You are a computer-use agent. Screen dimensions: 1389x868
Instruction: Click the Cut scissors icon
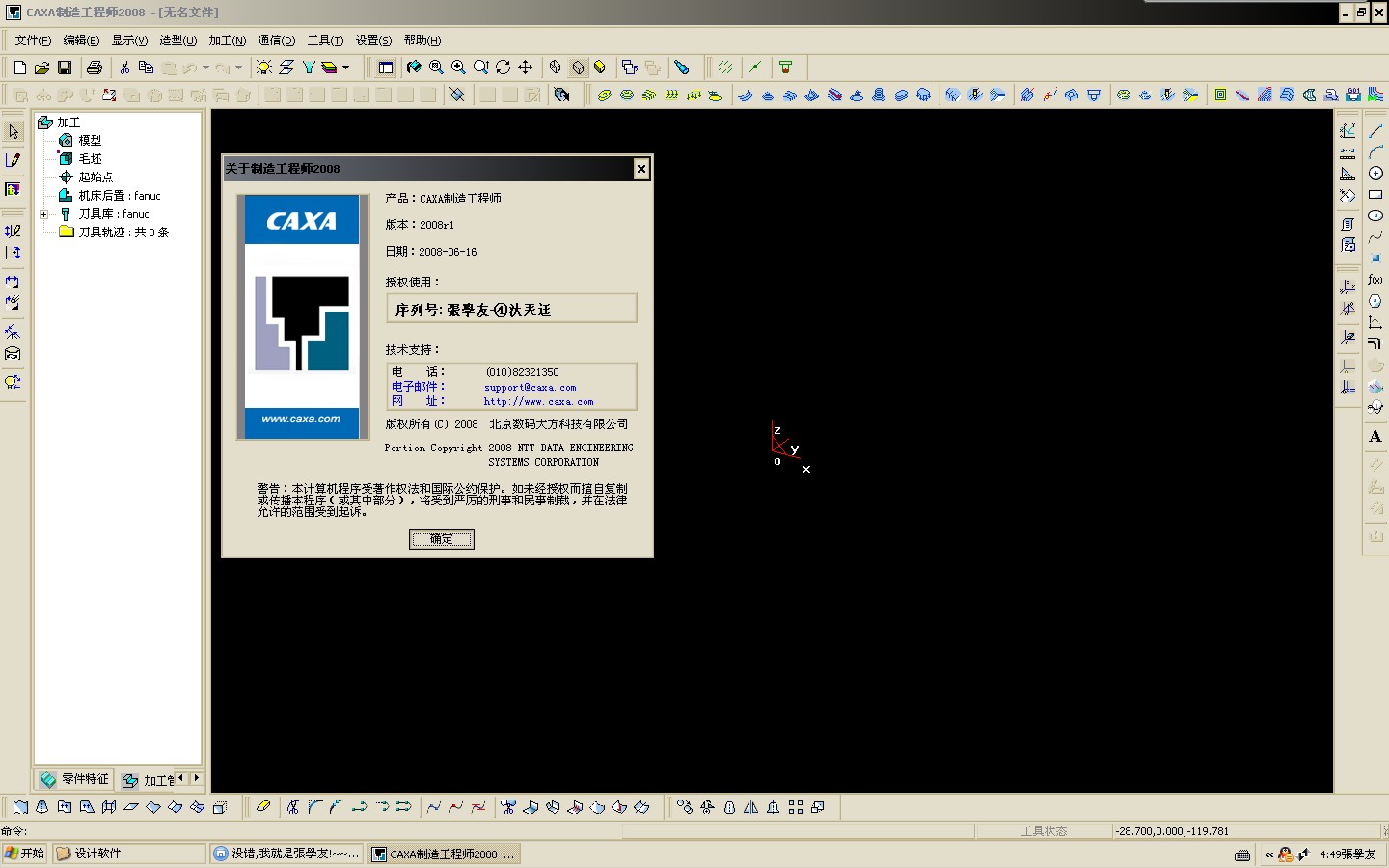click(x=124, y=68)
